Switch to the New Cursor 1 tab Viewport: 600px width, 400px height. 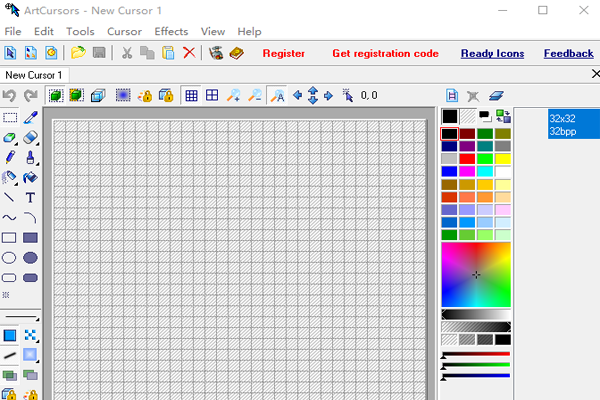pyautogui.click(x=34, y=75)
